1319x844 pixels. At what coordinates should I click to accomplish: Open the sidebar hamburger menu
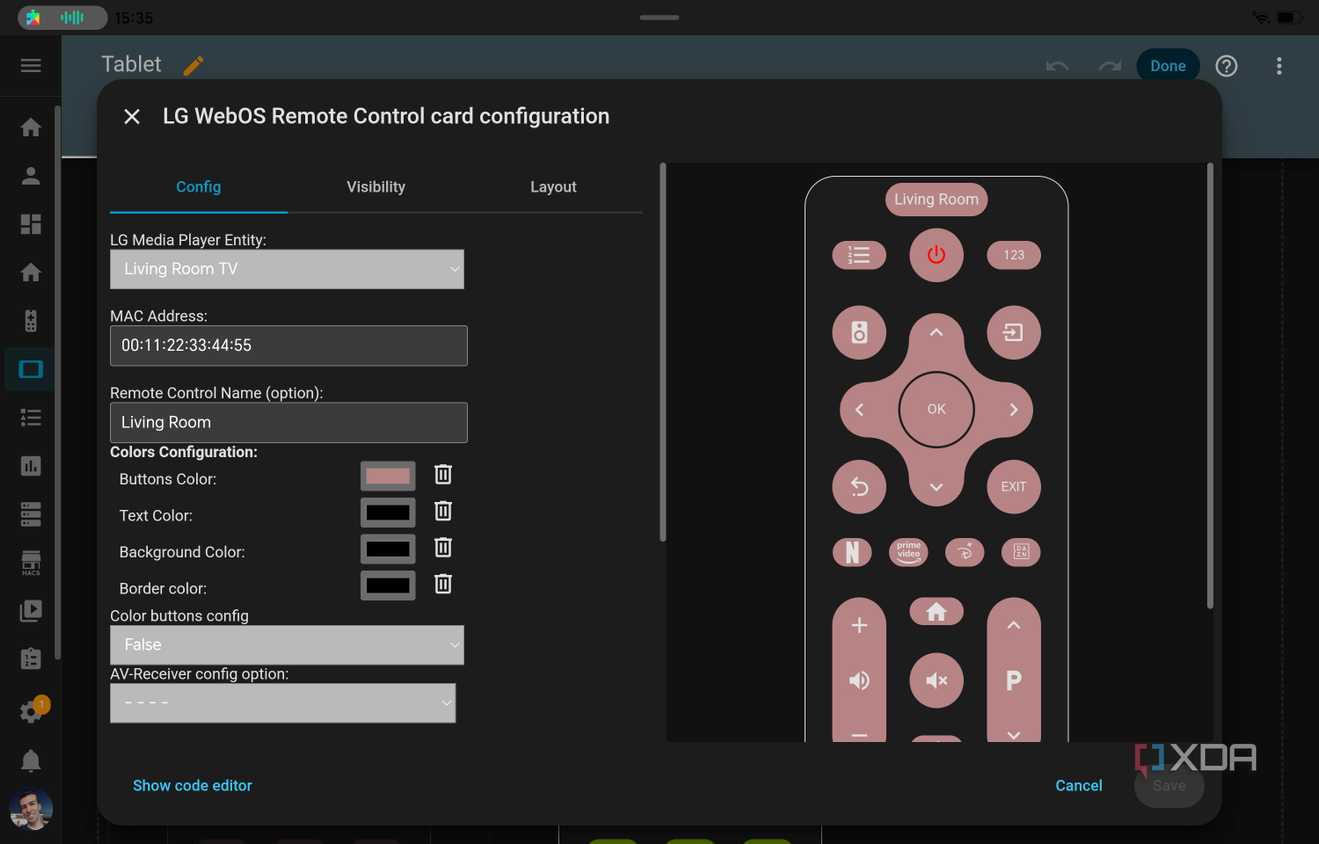click(31, 66)
